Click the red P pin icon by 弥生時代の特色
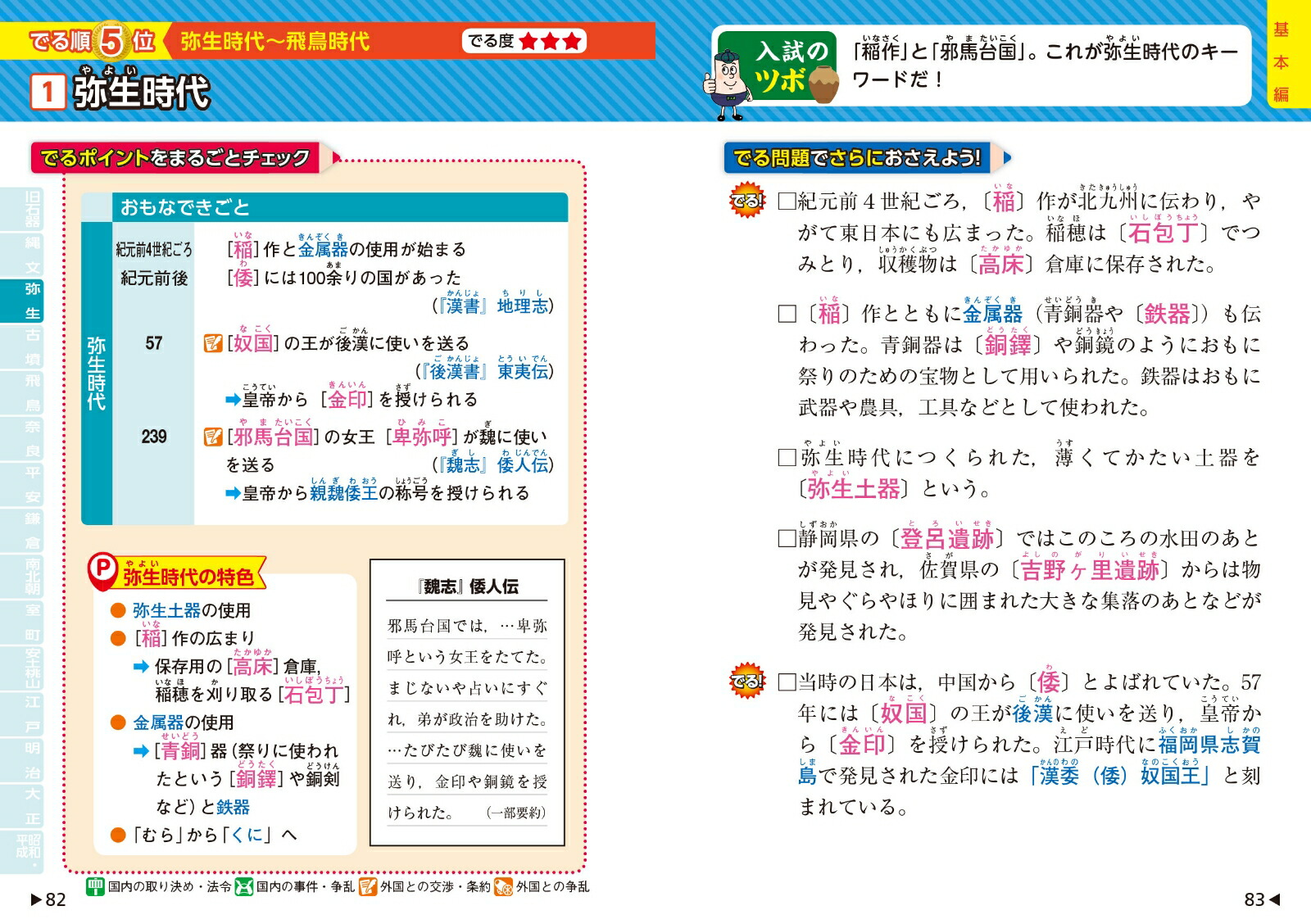The width and height of the screenshot is (1311, 924). click(x=103, y=571)
